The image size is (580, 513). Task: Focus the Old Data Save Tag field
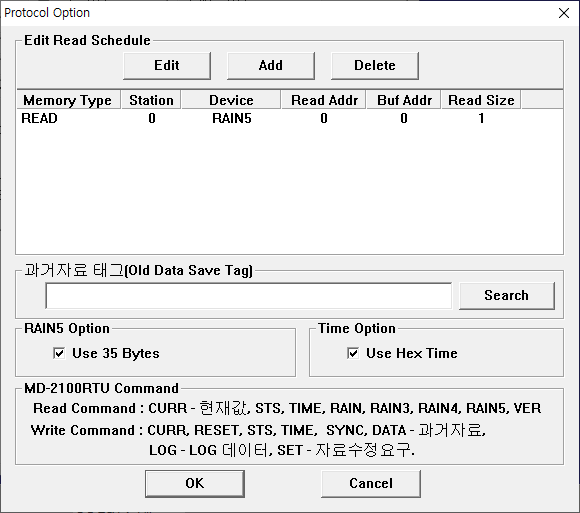[x=249, y=296]
